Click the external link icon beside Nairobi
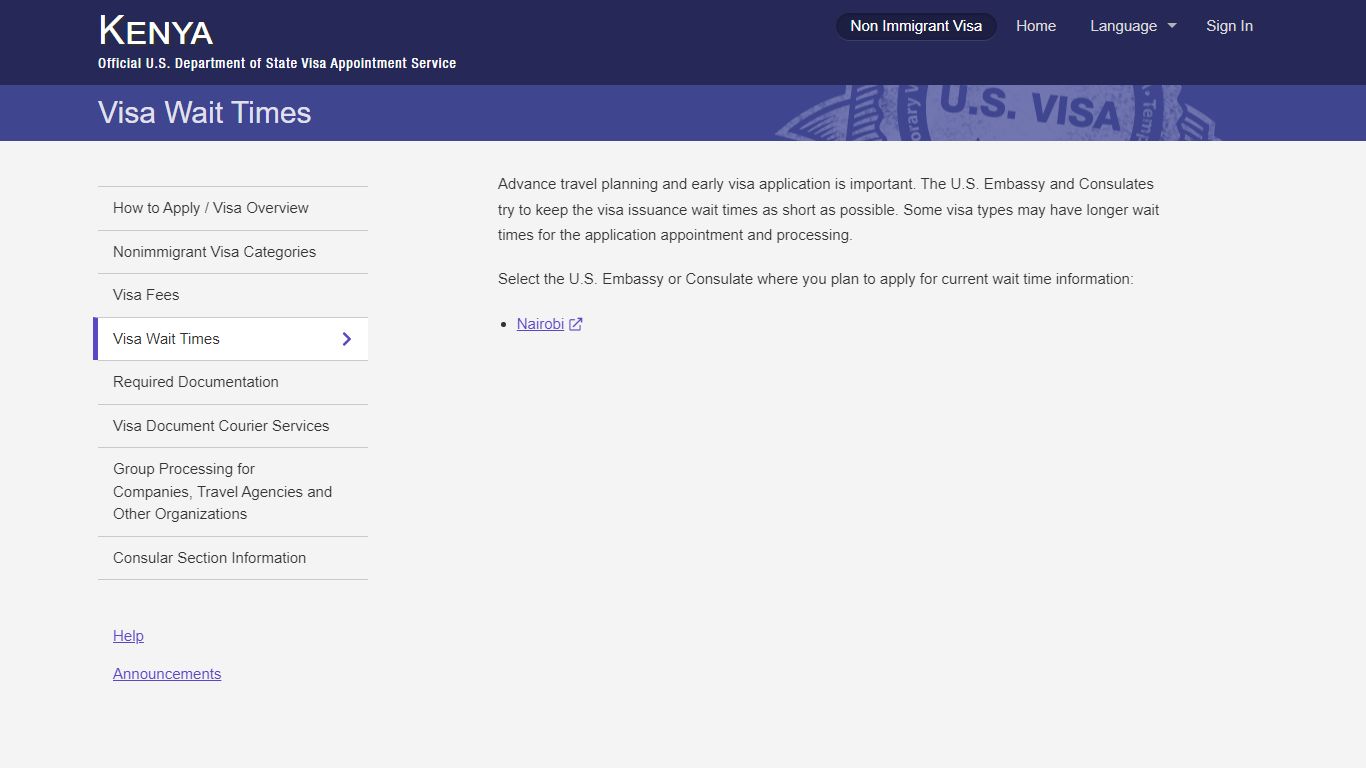The height and width of the screenshot is (768, 1366). tap(576, 324)
